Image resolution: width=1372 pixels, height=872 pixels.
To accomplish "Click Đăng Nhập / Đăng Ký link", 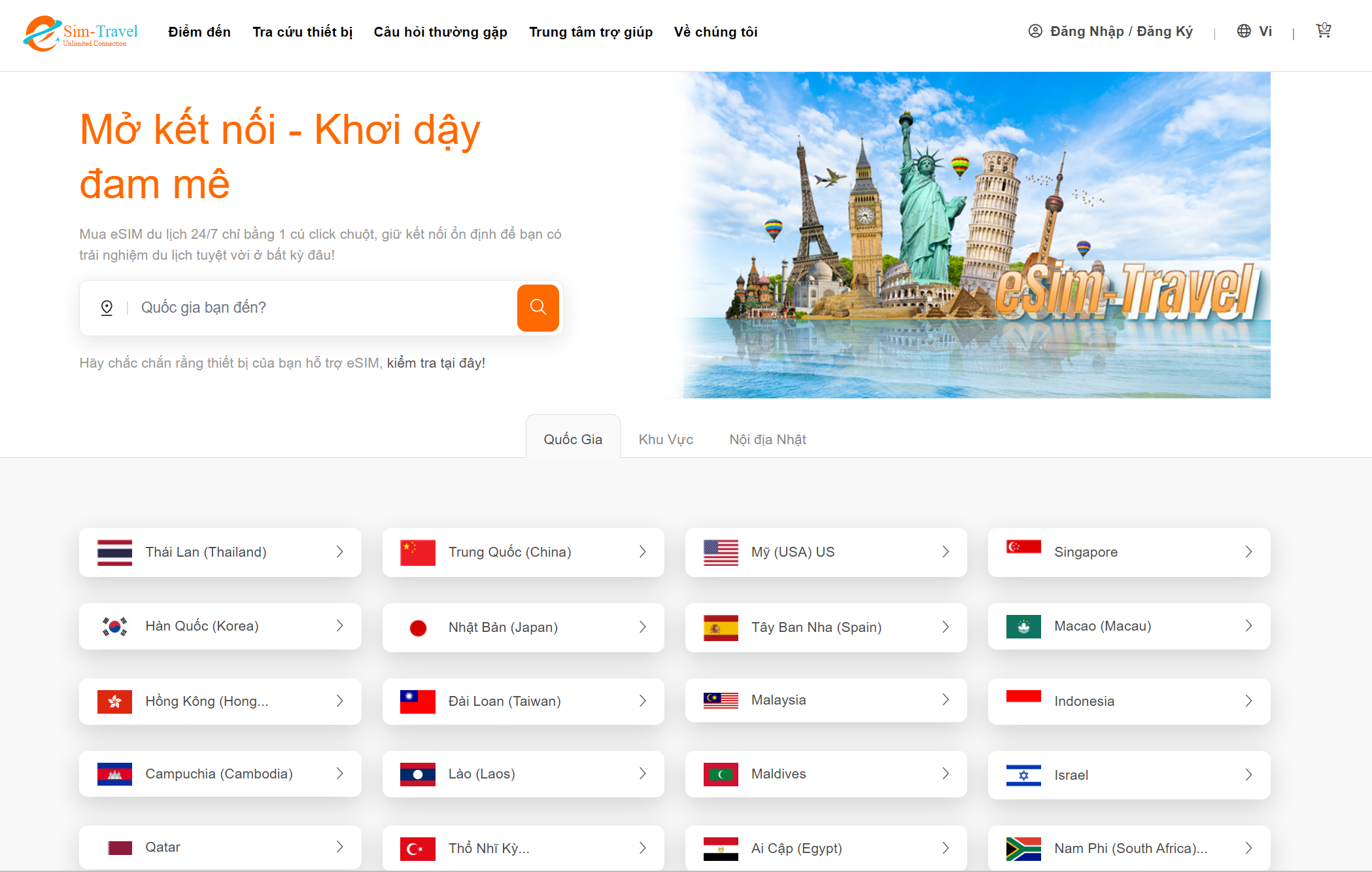I will (1122, 31).
